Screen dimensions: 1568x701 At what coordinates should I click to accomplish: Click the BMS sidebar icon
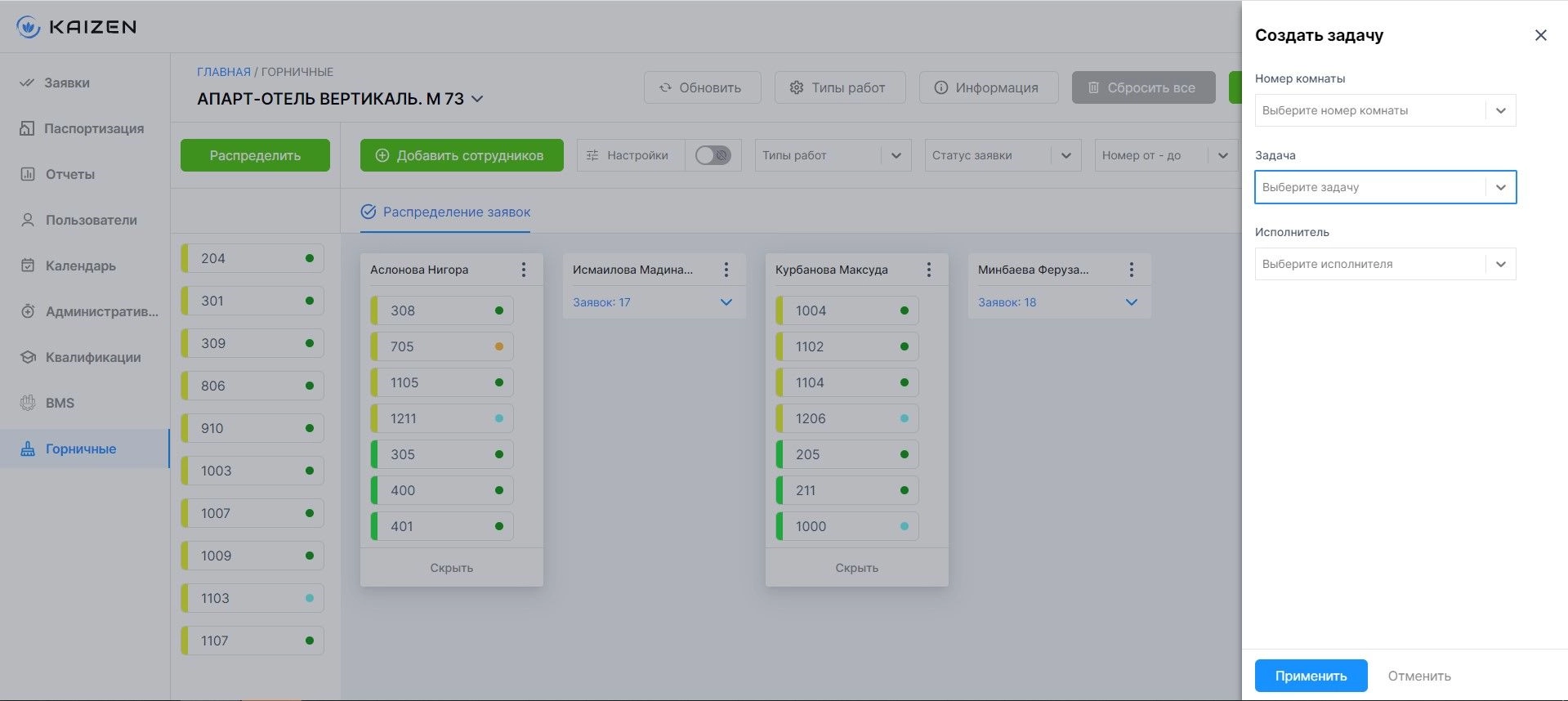27,403
